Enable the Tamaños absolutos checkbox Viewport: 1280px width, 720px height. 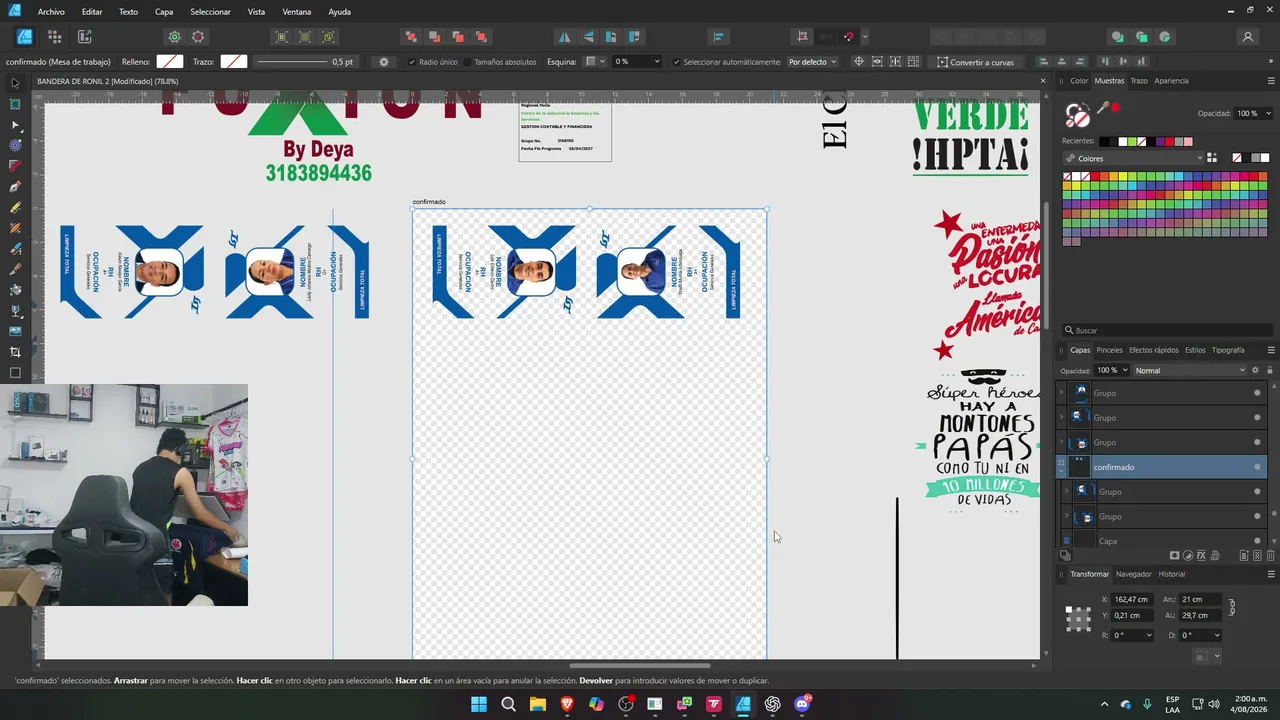pyautogui.click(x=467, y=62)
